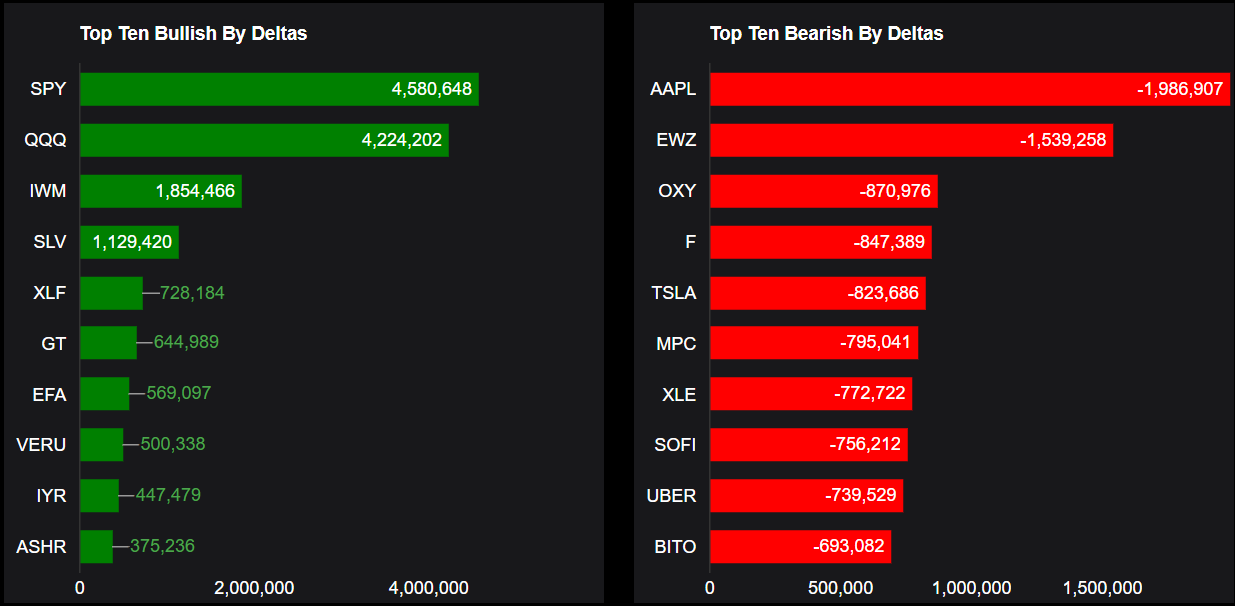
Task: Select the MPC bearish bar
Action: click(813, 343)
